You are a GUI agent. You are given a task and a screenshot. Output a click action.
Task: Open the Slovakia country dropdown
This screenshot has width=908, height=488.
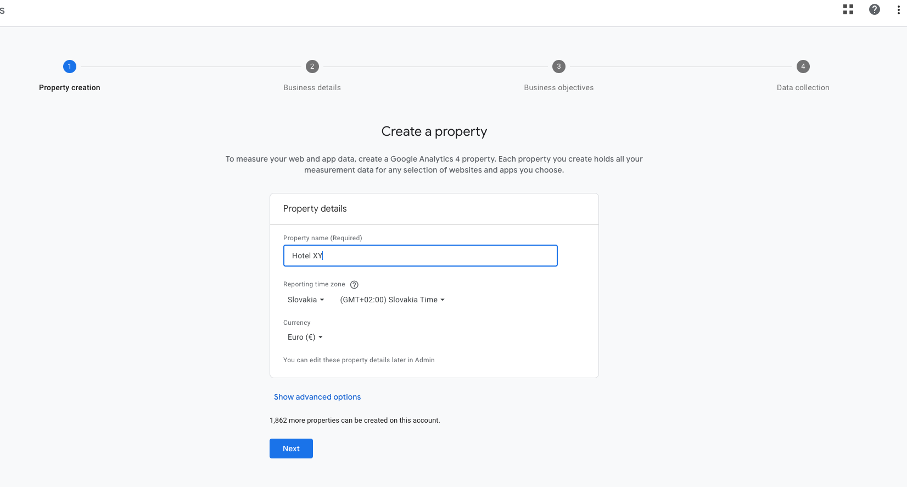click(305, 299)
